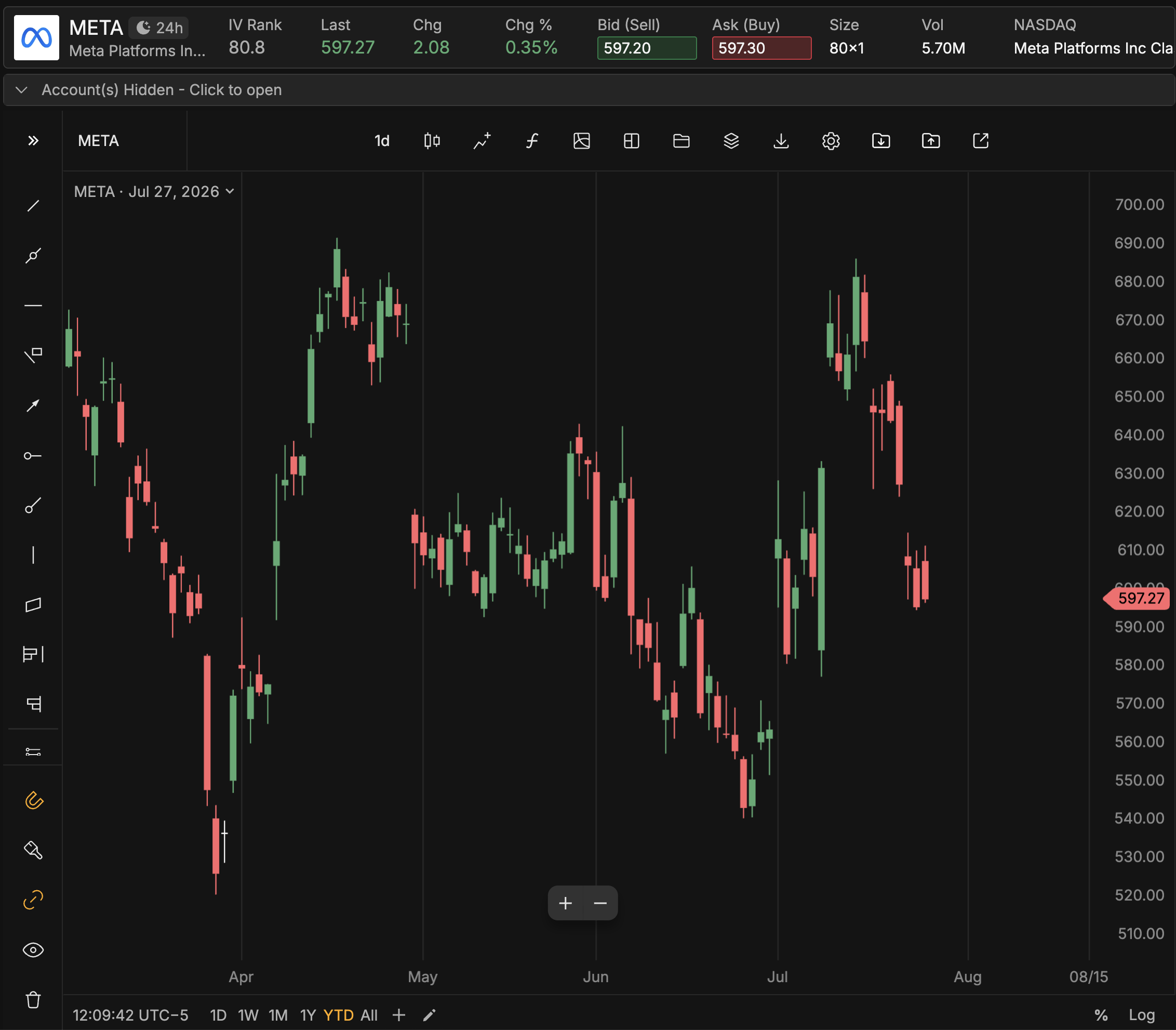Screen dimensions: 1176x1030
Task: Toggle drawing visibility eye icon
Action: click(x=33, y=950)
